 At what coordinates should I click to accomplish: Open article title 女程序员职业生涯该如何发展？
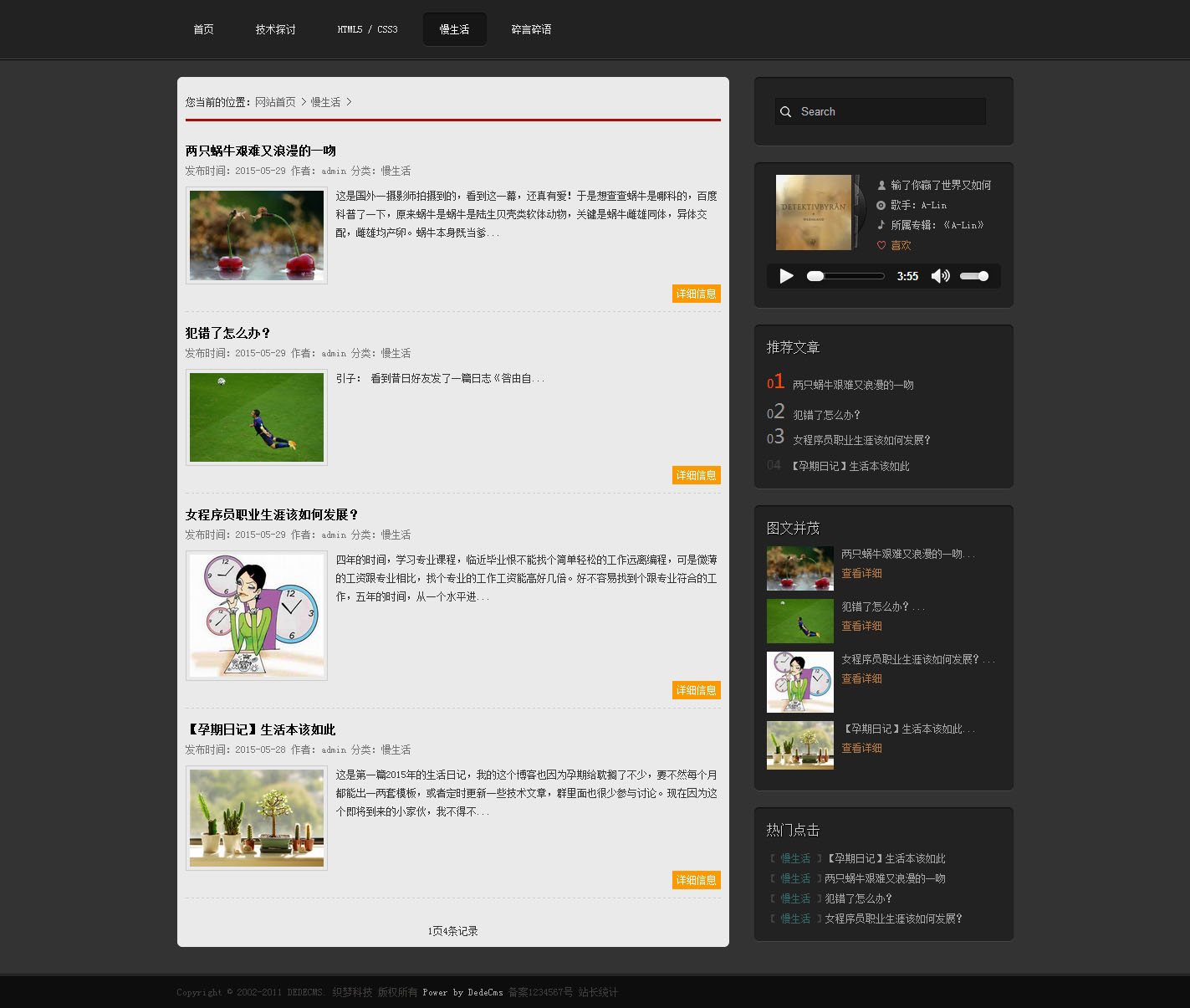272,514
